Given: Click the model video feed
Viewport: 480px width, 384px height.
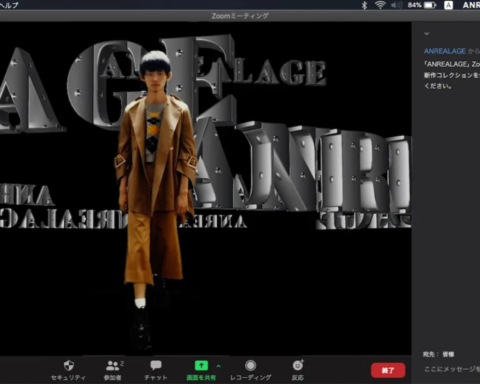Looking at the screenshot, I should [x=205, y=189].
